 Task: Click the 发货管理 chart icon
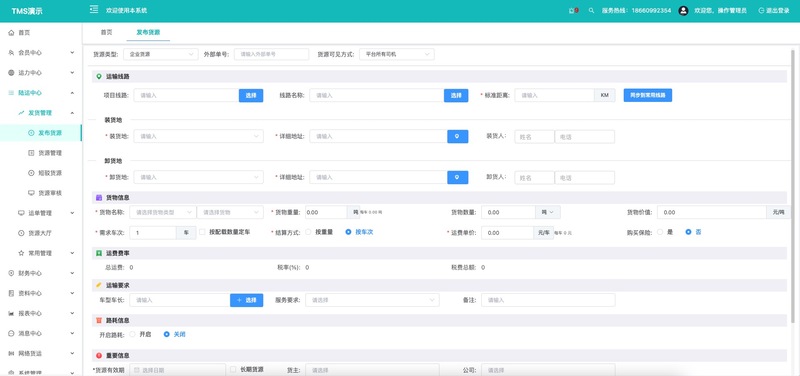[21, 113]
